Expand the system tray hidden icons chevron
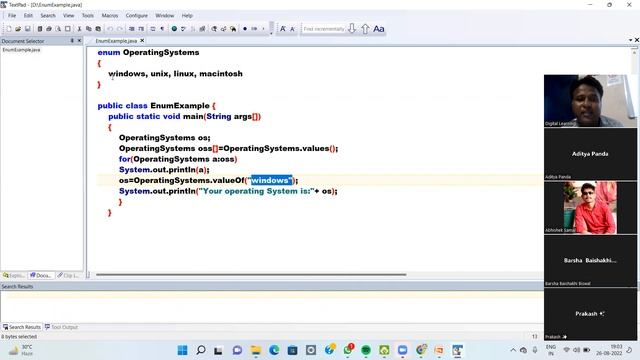The height and width of the screenshot is (360, 640). pyautogui.click(x=513, y=350)
